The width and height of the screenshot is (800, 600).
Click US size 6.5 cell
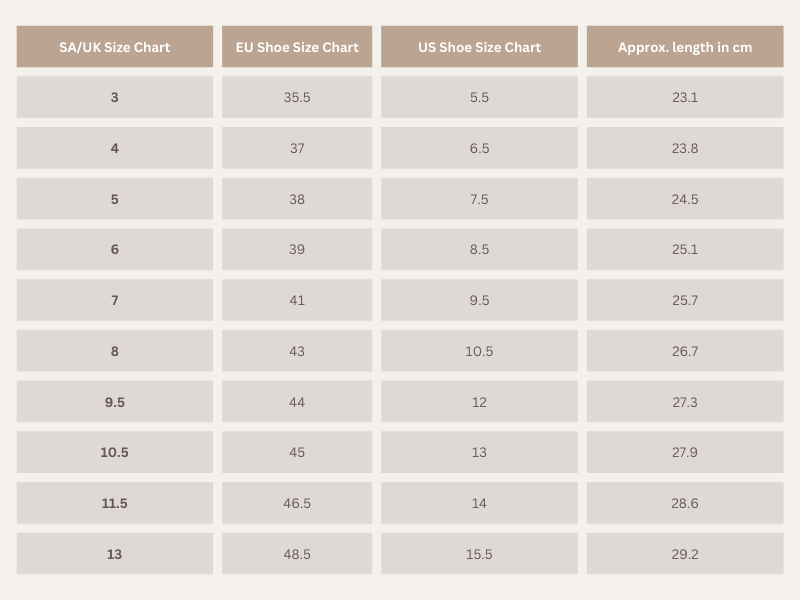(479, 148)
